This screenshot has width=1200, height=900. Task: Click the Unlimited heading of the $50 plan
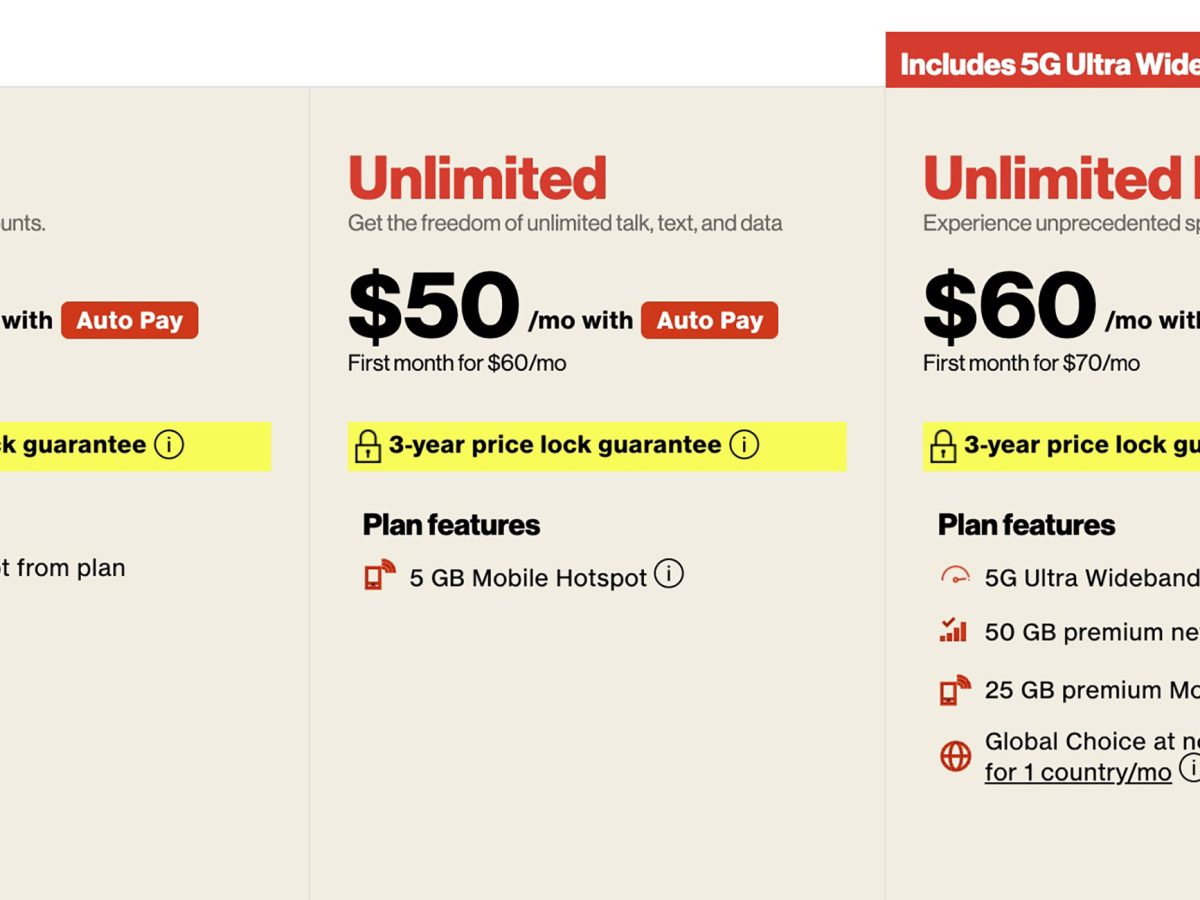pyautogui.click(x=477, y=178)
